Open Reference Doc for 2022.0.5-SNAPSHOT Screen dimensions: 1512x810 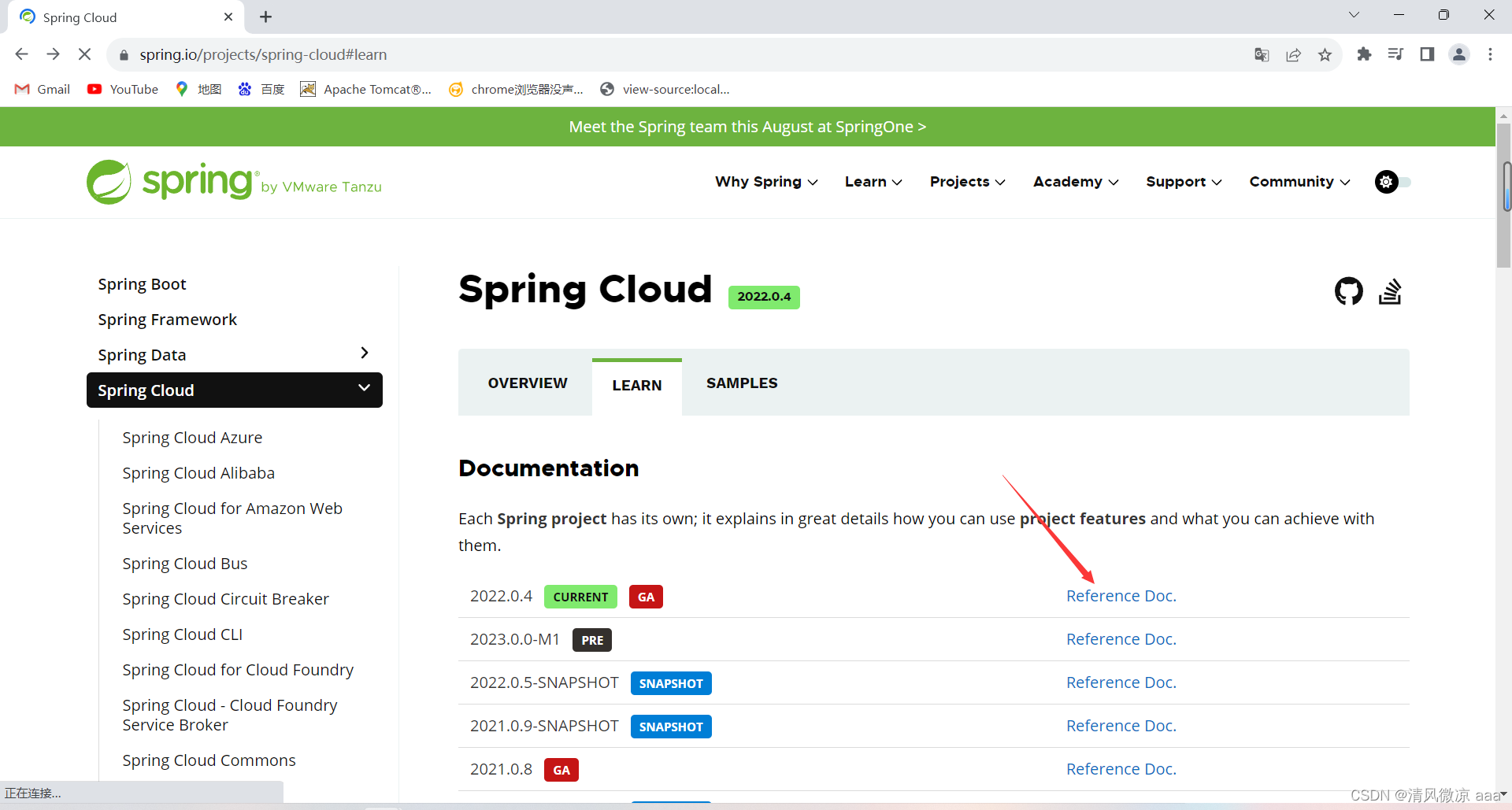coord(1121,682)
